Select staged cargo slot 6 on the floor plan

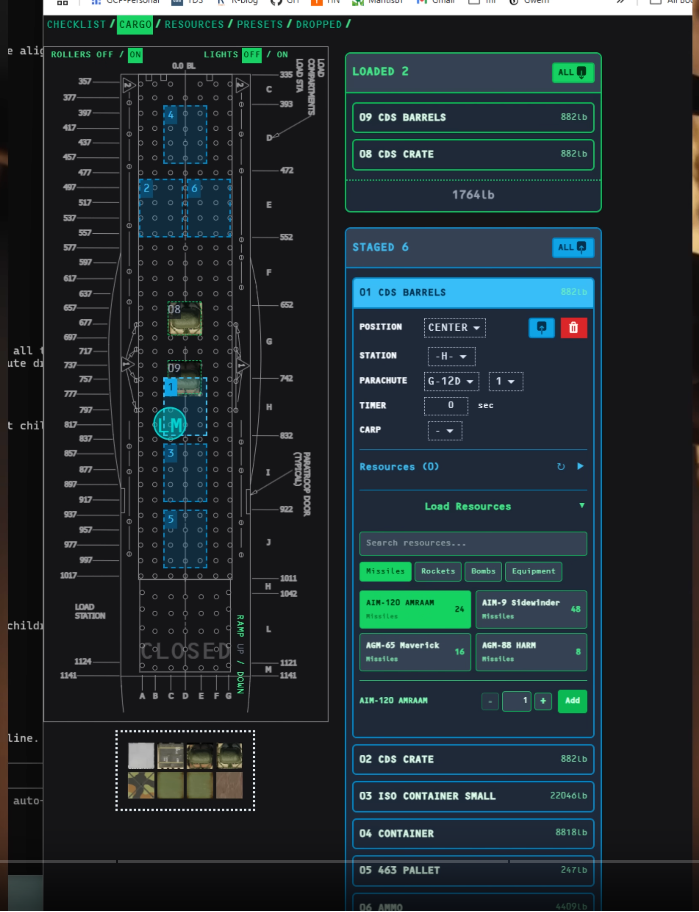[209, 208]
